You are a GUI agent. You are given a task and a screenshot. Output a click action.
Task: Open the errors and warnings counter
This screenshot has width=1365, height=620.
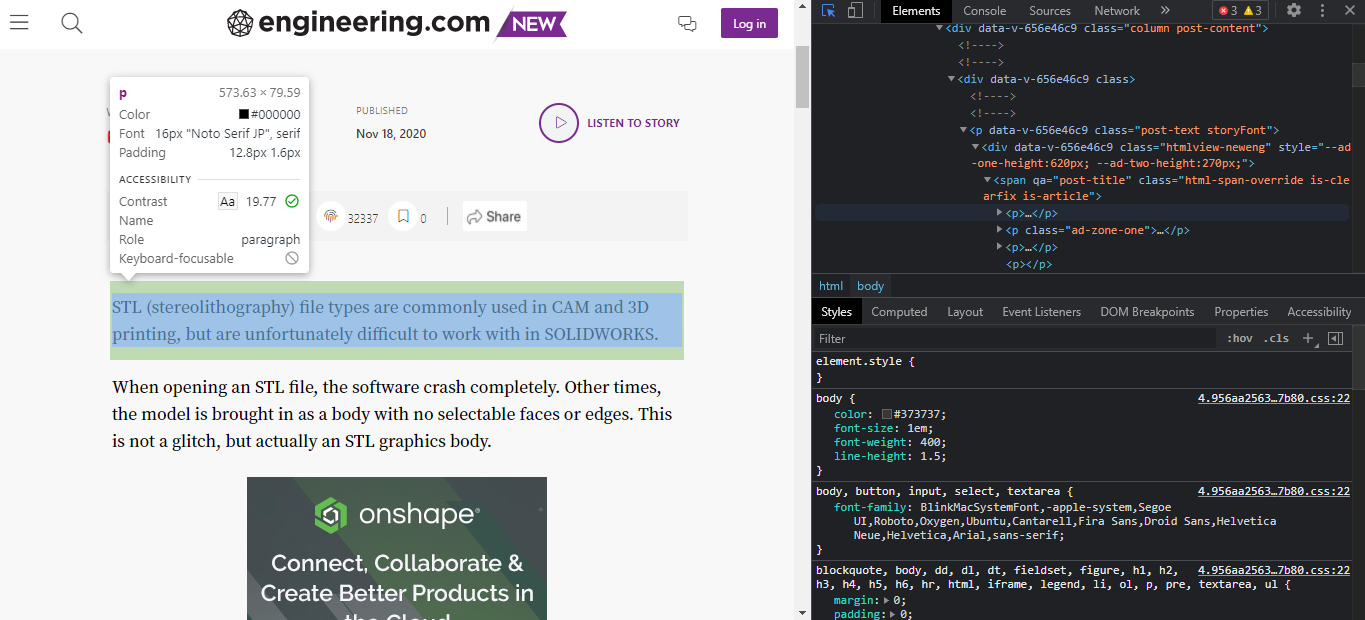click(x=1240, y=10)
